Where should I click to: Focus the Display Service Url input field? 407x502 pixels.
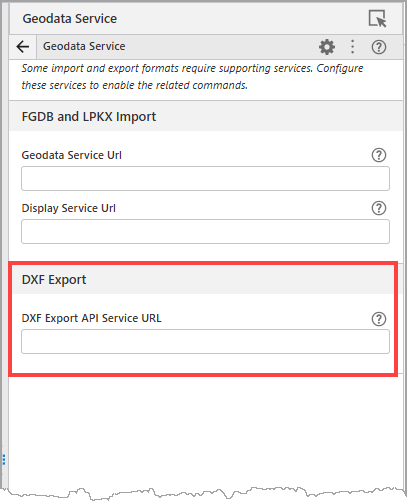pyautogui.click(x=205, y=231)
